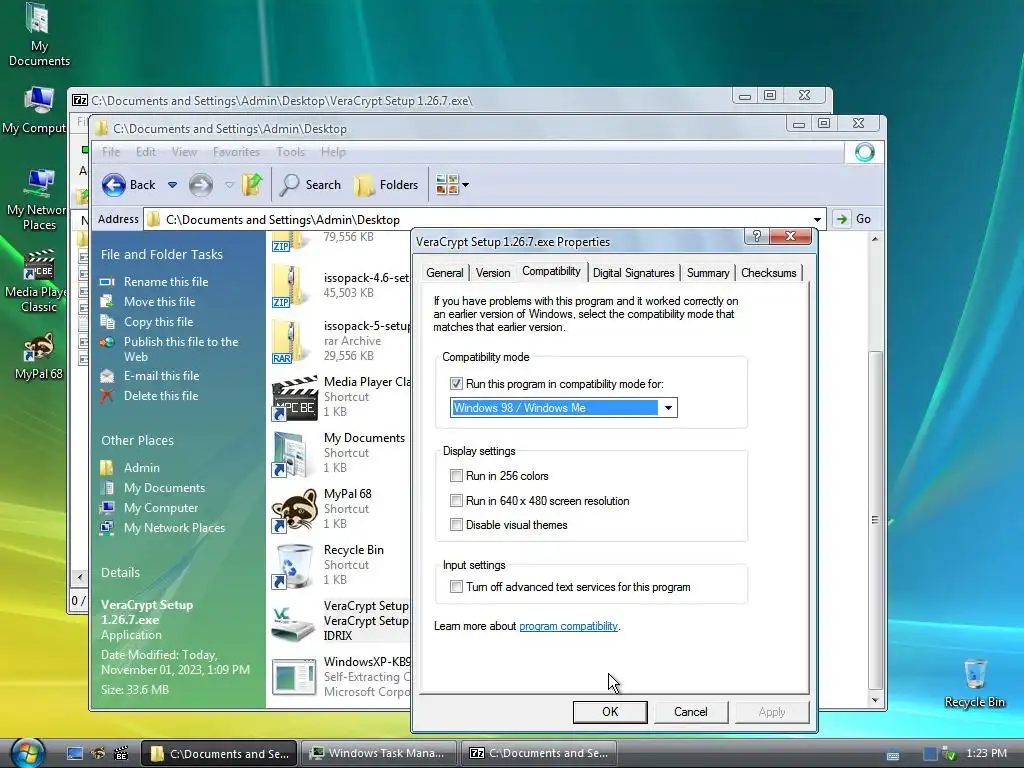Switch to the Digital Signatures tab

(633, 273)
